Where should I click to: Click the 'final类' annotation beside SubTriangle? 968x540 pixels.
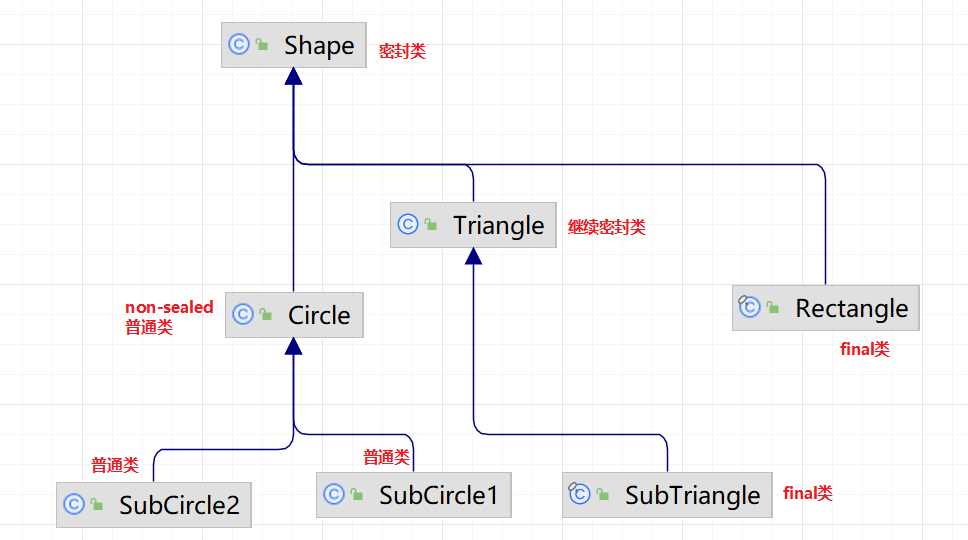[x=807, y=493]
